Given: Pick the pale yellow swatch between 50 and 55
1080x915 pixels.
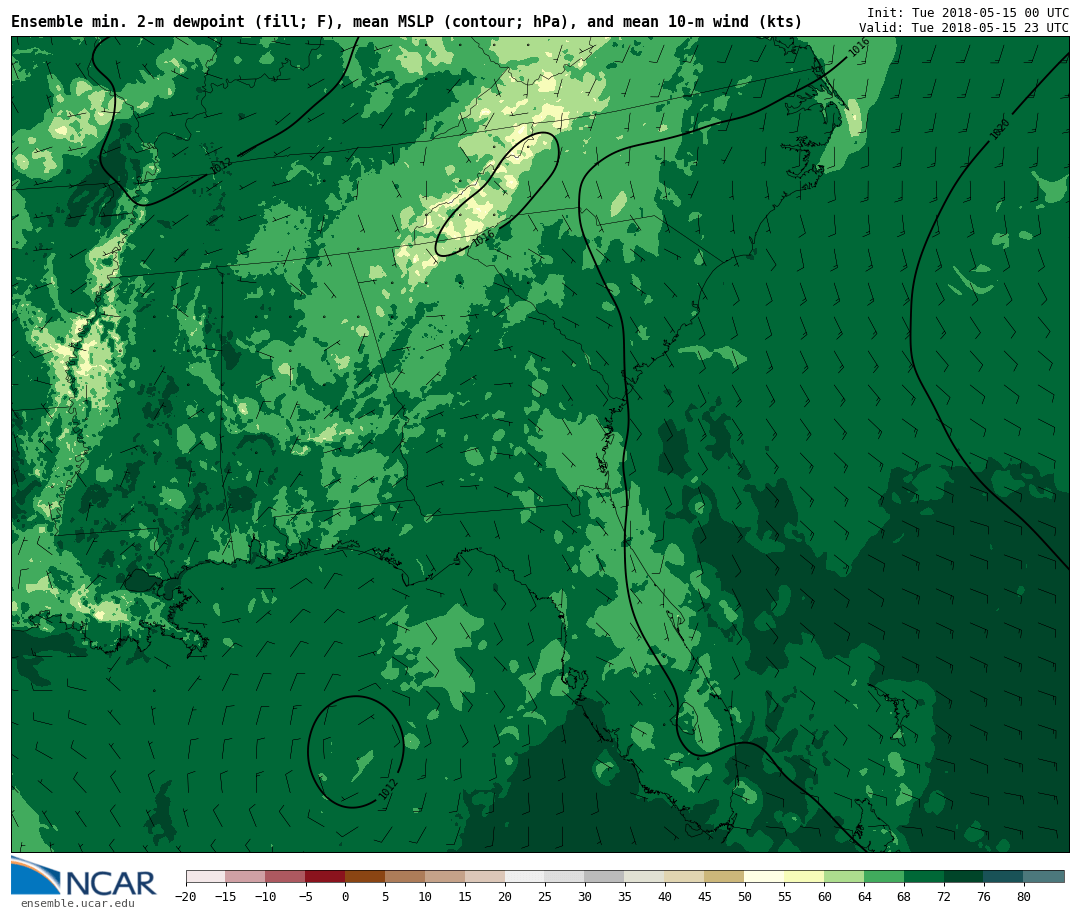Looking at the screenshot, I should [765, 876].
